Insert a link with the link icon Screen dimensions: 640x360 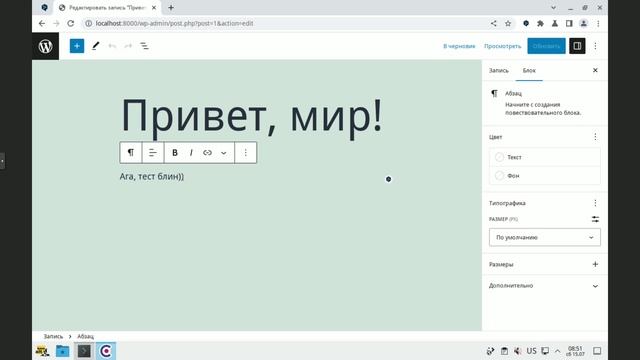tap(207, 153)
